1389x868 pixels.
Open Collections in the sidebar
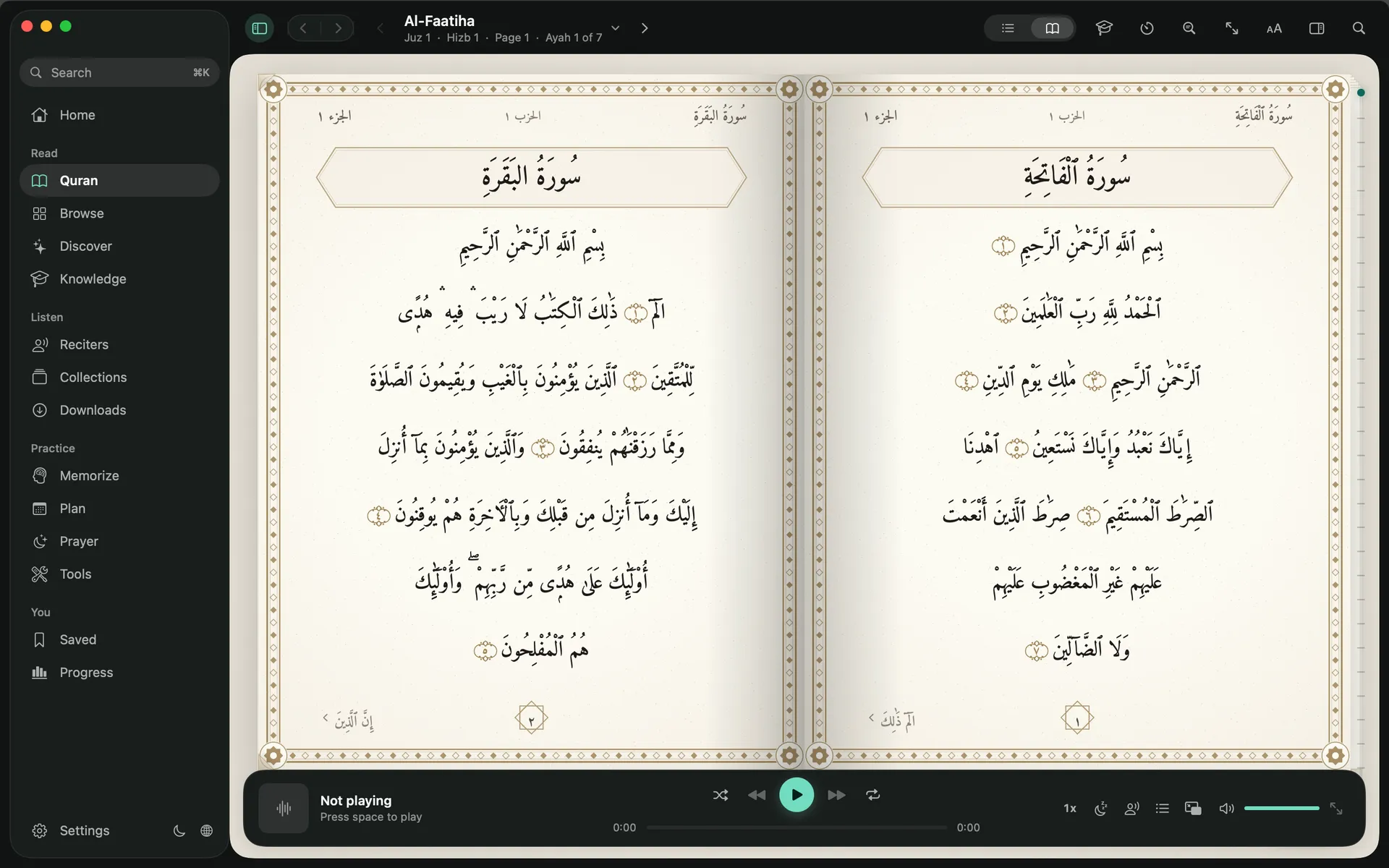(119, 378)
